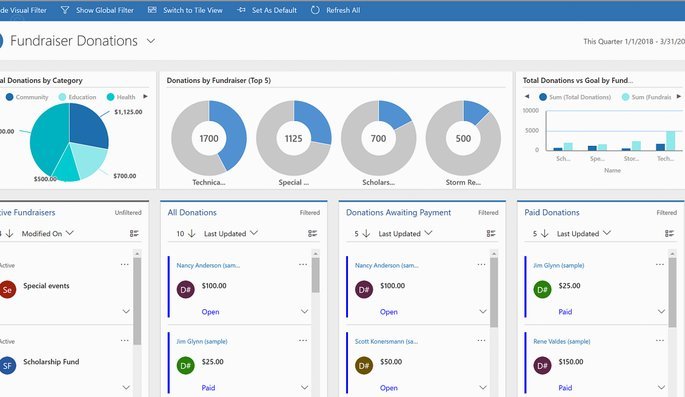The image size is (685, 397).
Task: Open Rene Valdes (sample) link in Paid Donations
Action: tap(561, 341)
